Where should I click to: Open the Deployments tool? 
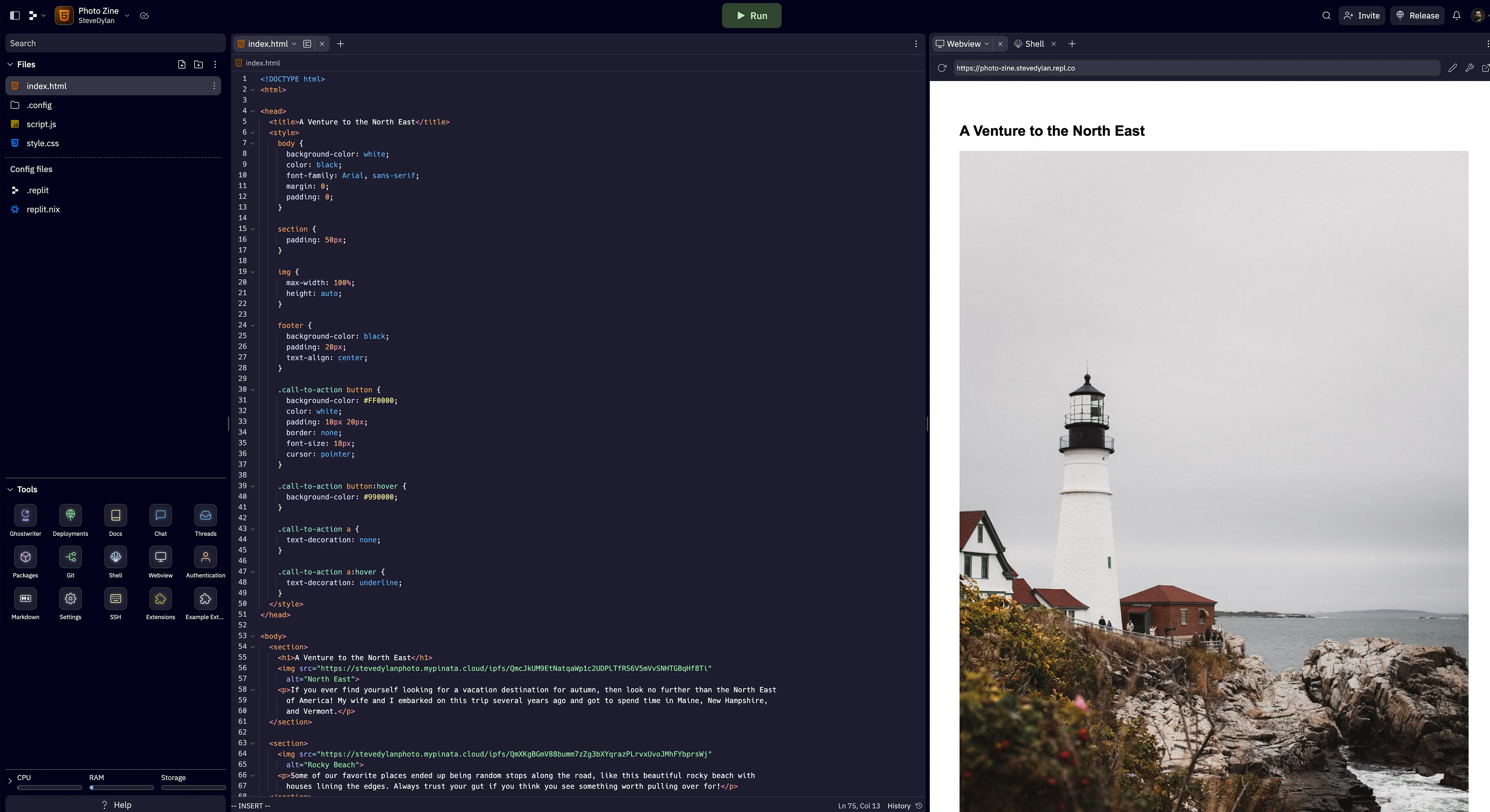pos(70,515)
